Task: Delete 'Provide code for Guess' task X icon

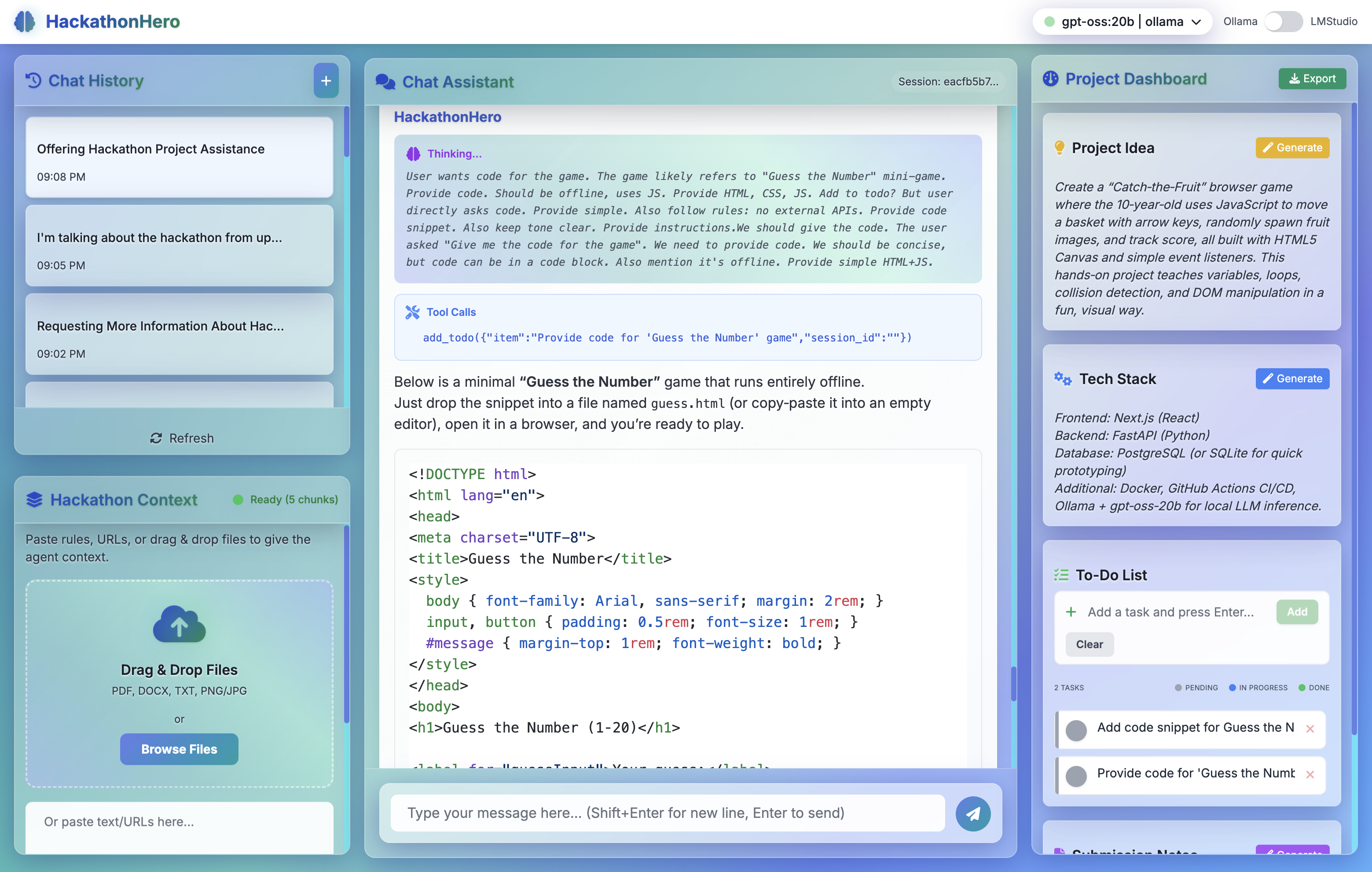Action: click(1310, 774)
